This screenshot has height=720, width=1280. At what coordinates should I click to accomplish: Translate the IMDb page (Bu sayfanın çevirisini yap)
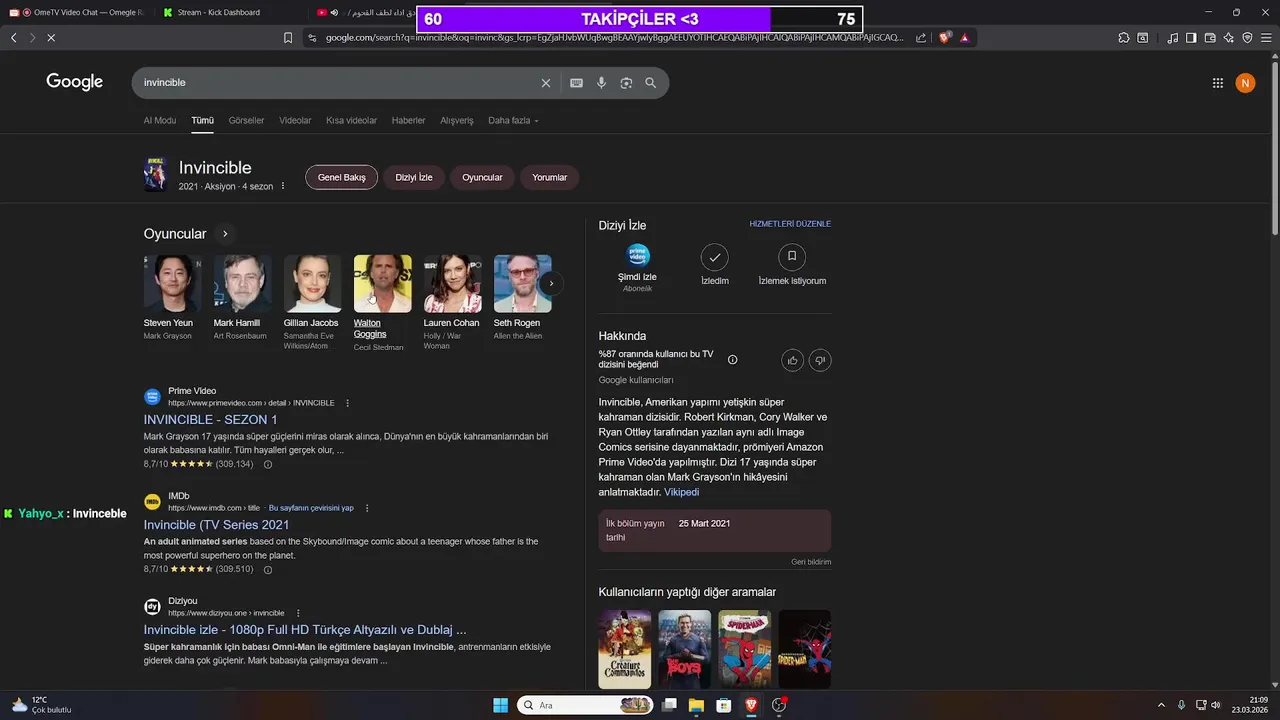pos(311,508)
